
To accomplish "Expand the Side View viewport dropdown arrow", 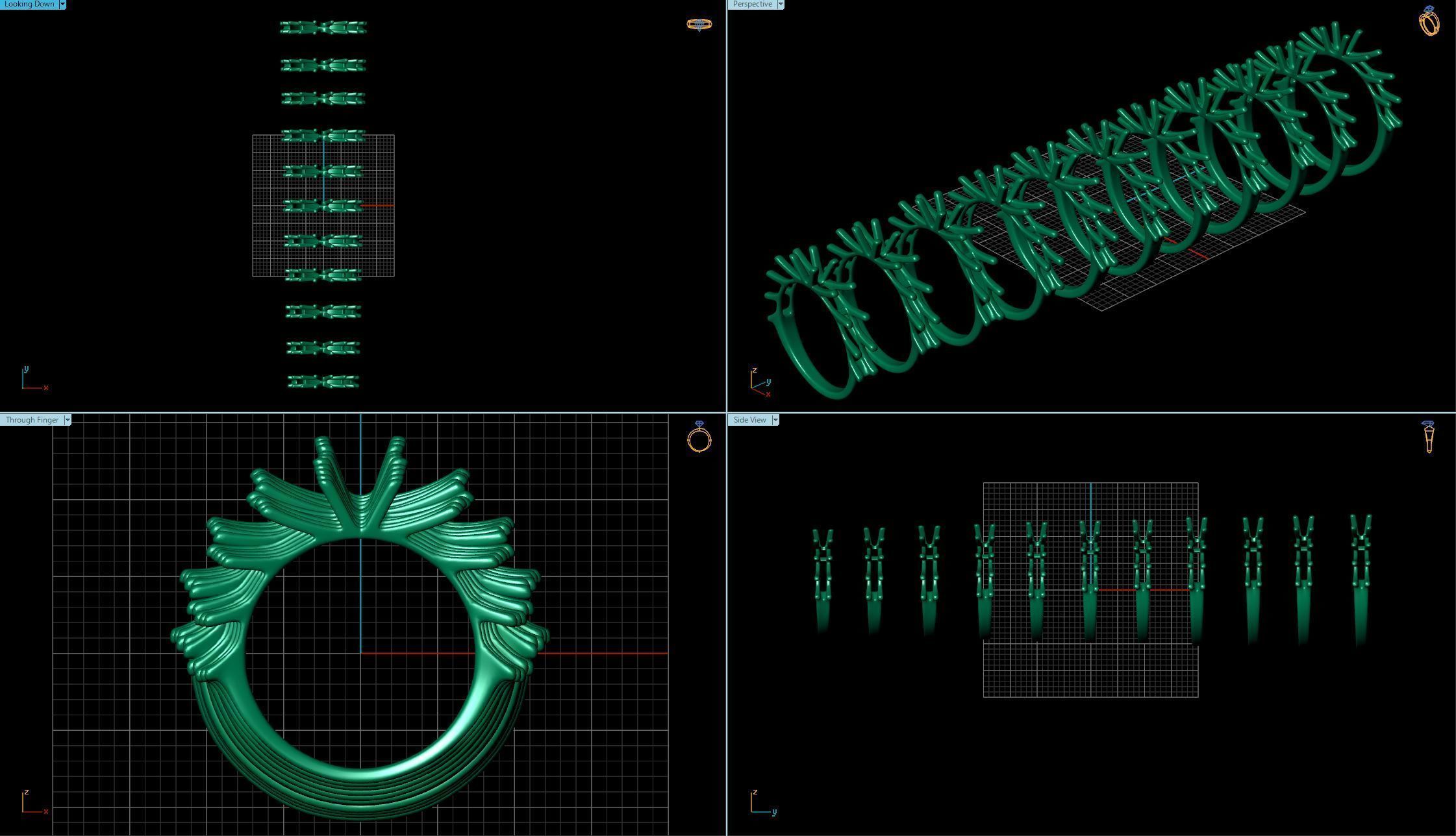I will pyautogui.click(x=775, y=420).
